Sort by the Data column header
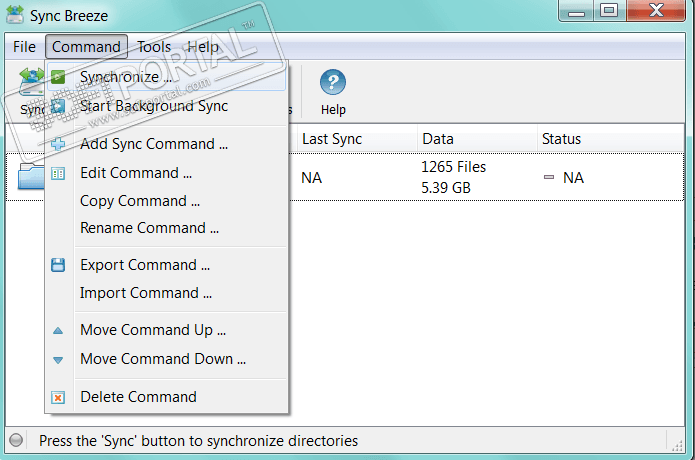Viewport: 695px width, 460px height. click(438, 139)
